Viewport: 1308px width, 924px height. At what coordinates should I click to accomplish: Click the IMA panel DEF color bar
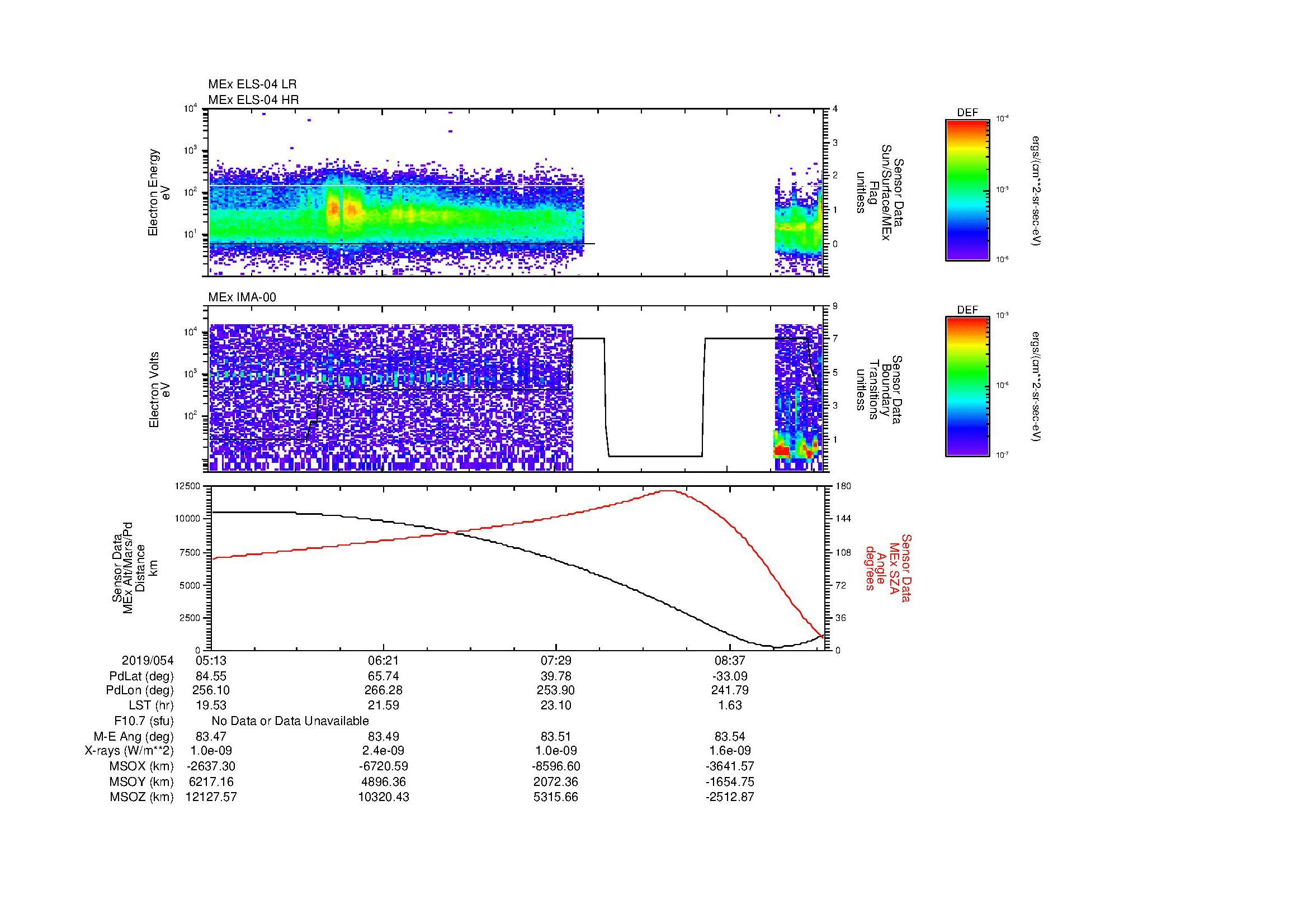pos(967,387)
